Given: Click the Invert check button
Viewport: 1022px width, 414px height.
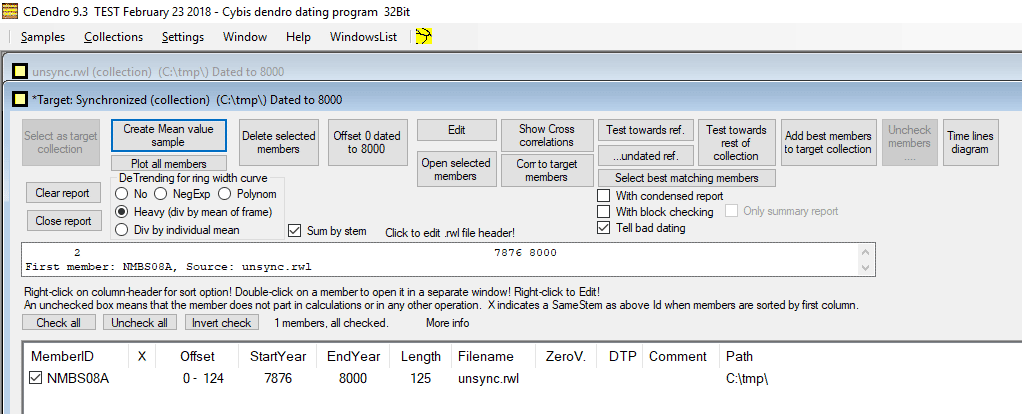Looking at the screenshot, I should click(x=222, y=323).
